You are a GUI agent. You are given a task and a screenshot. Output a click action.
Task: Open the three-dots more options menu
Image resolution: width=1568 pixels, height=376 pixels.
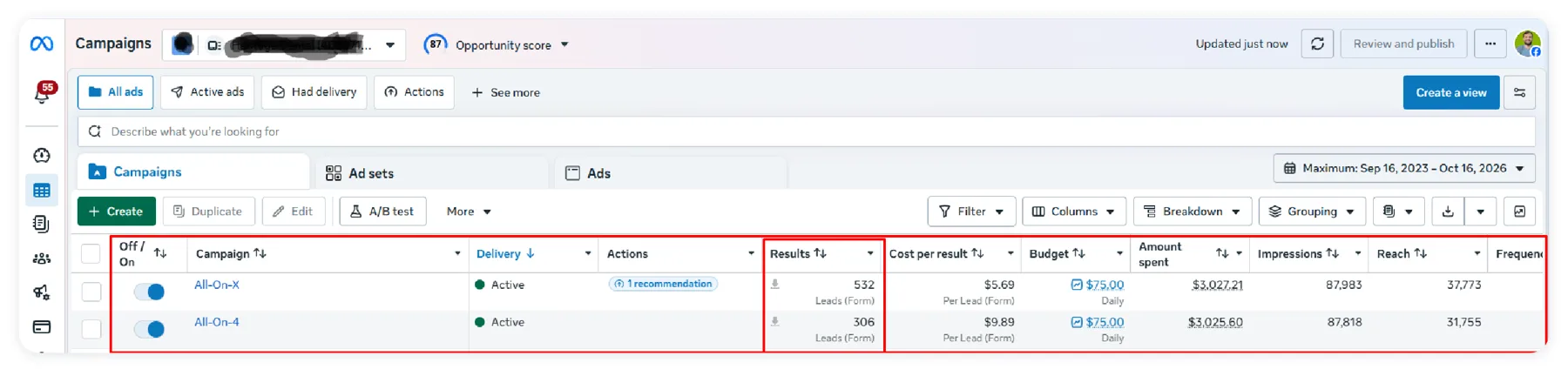1490,44
